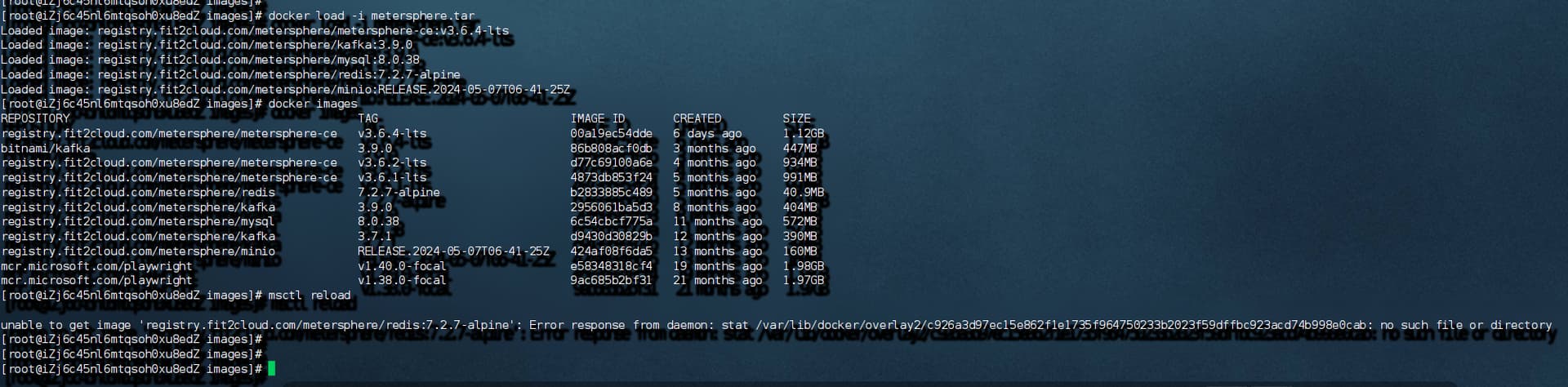Click the 'docker images' command text

[x=313, y=104]
